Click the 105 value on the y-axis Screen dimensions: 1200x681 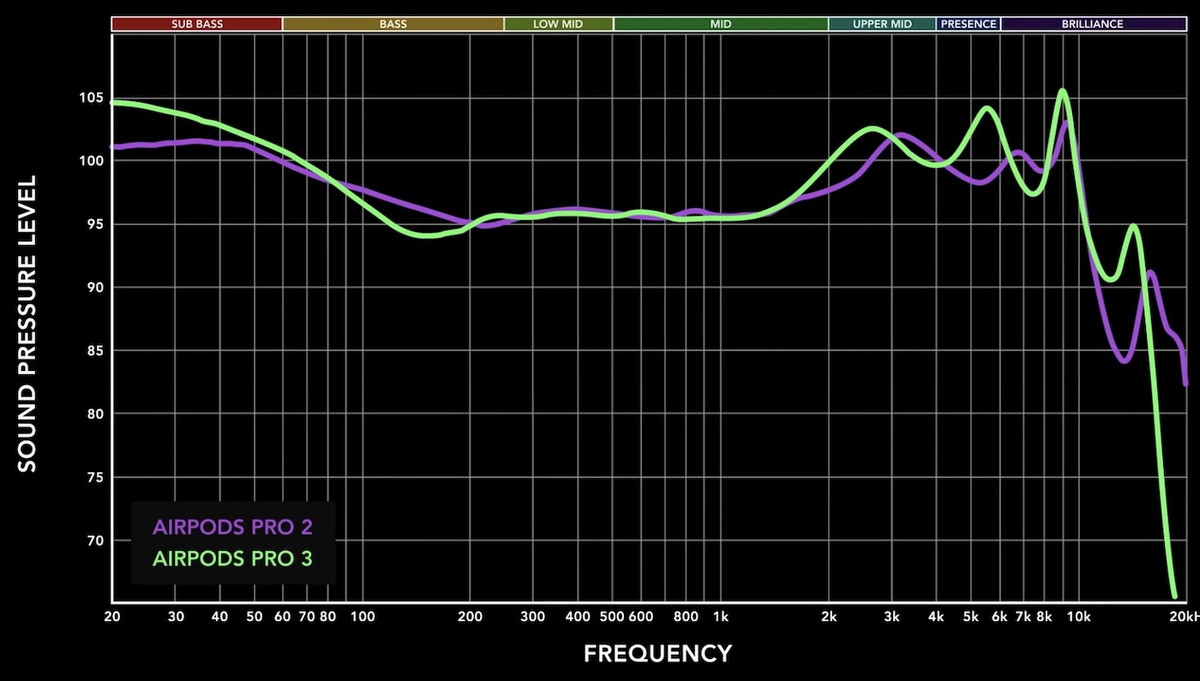(x=90, y=97)
